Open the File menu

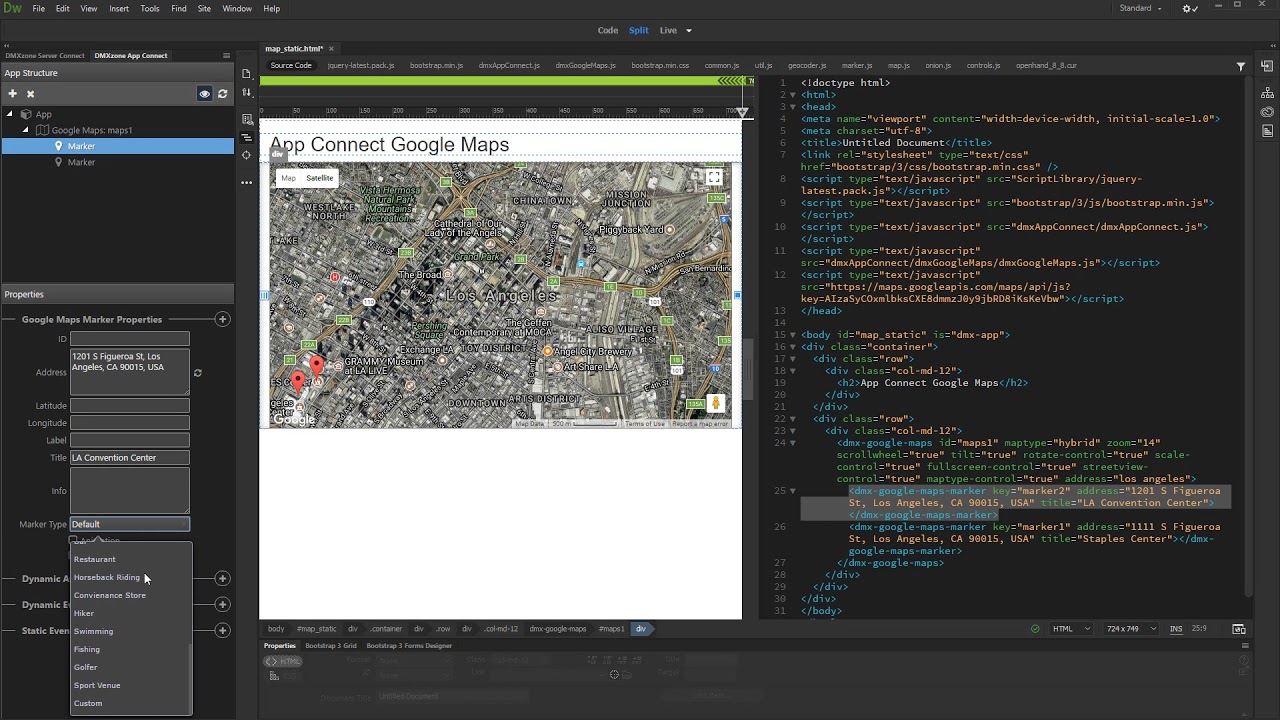point(38,8)
